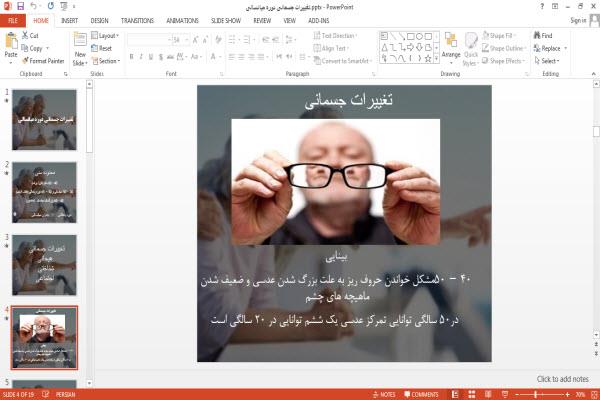
Task: Toggle Underline text formatting
Action: tap(151, 57)
